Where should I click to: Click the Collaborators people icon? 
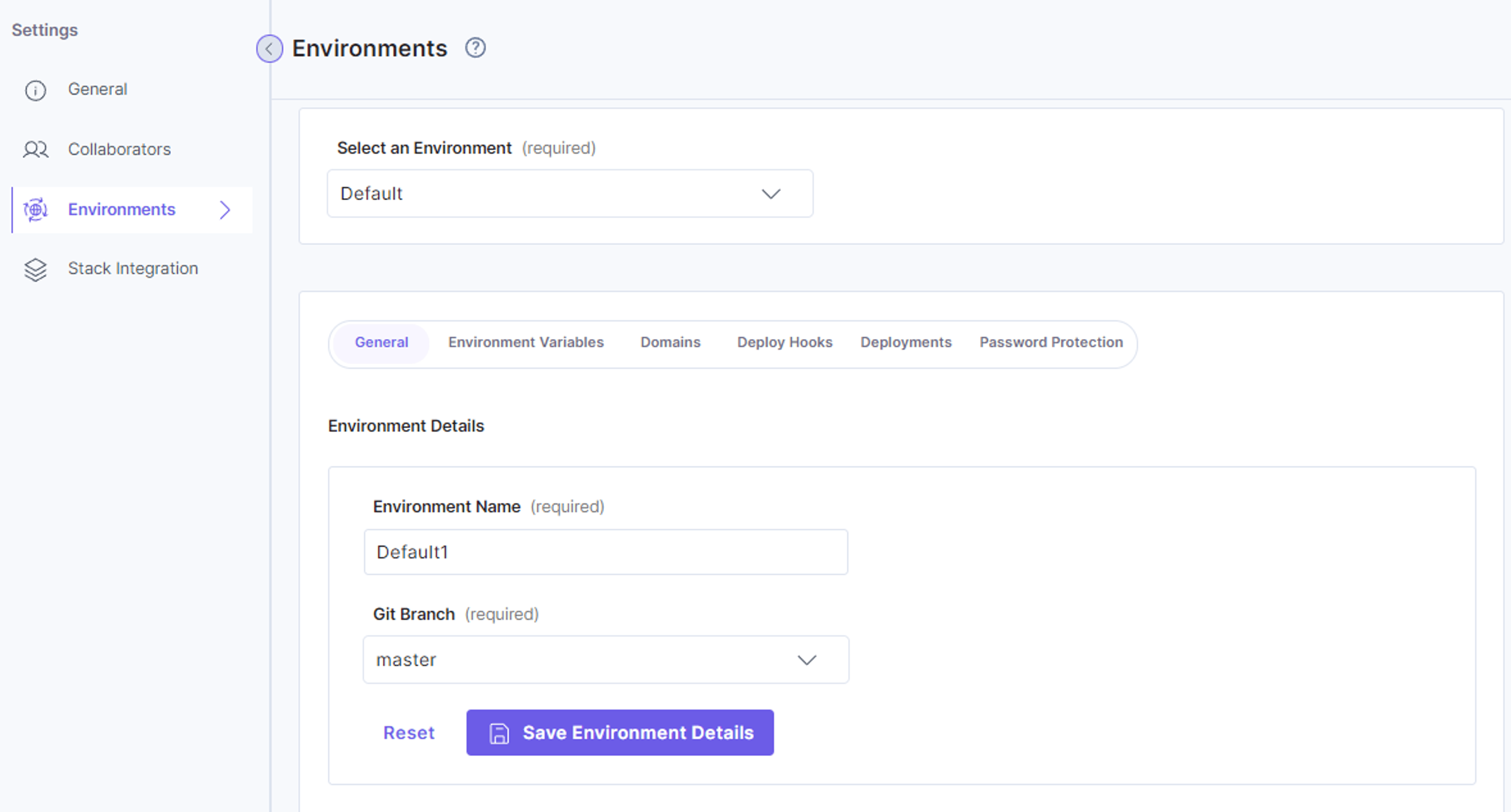(x=35, y=150)
